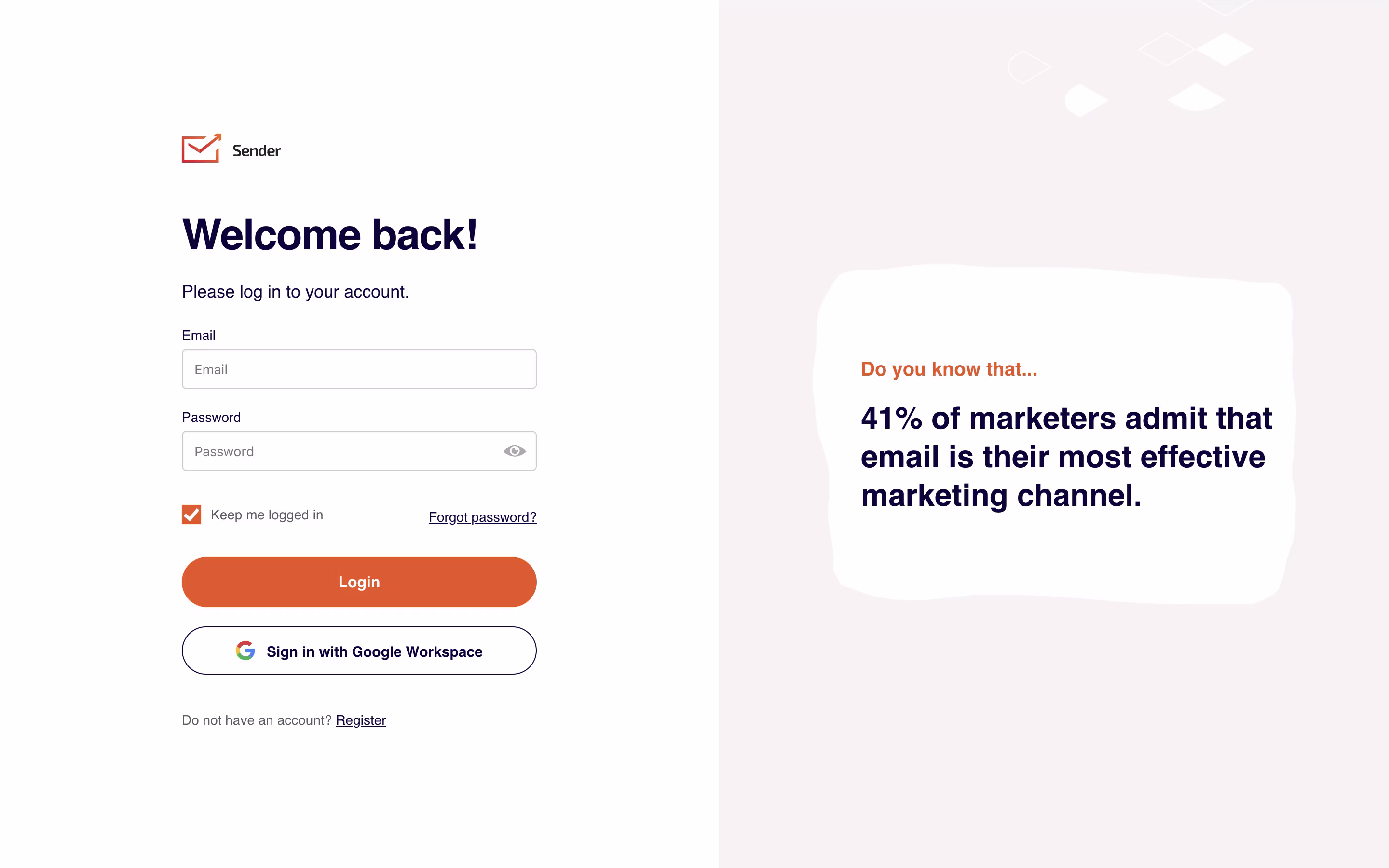Viewport: 1389px width, 868px height.
Task: Click the Sender envelope logo icon
Action: coord(202,148)
